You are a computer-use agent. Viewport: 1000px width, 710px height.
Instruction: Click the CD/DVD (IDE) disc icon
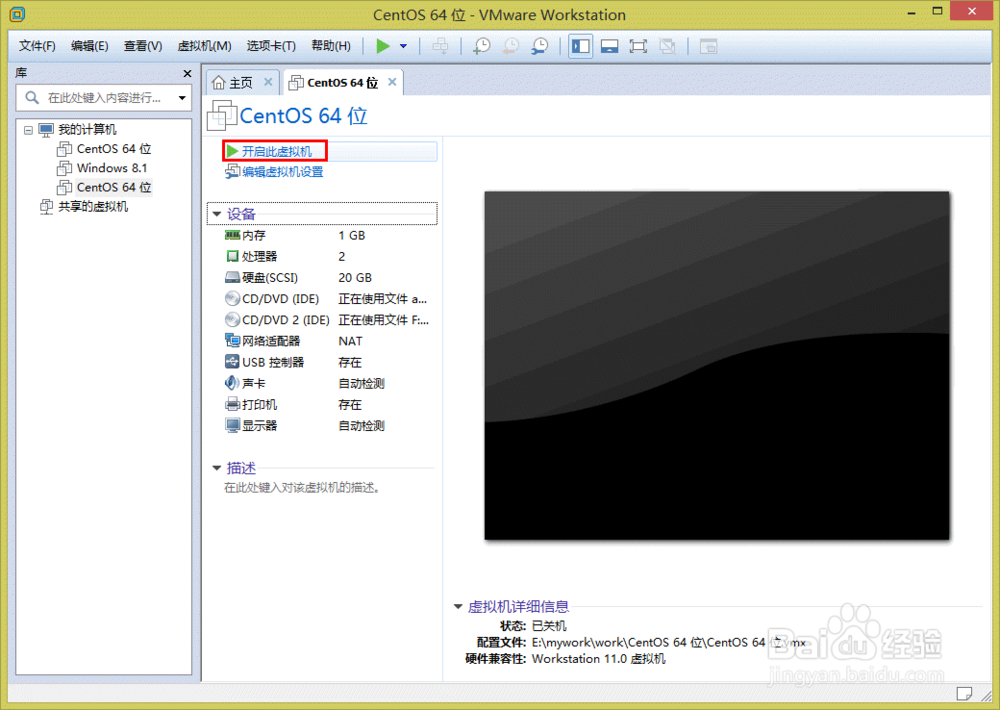coord(232,299)
